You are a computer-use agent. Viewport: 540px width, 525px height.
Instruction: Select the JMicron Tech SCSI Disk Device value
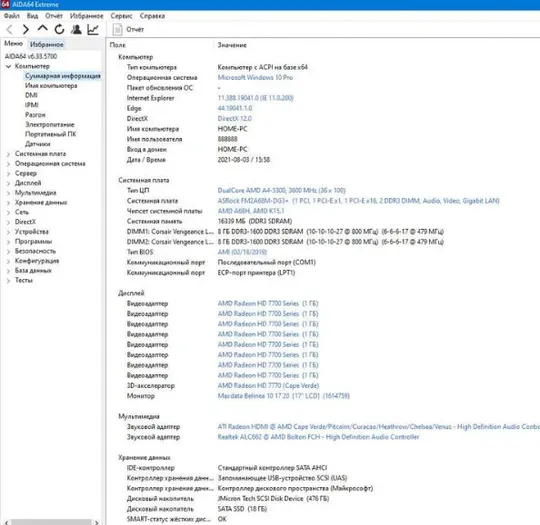coord(273,498)
